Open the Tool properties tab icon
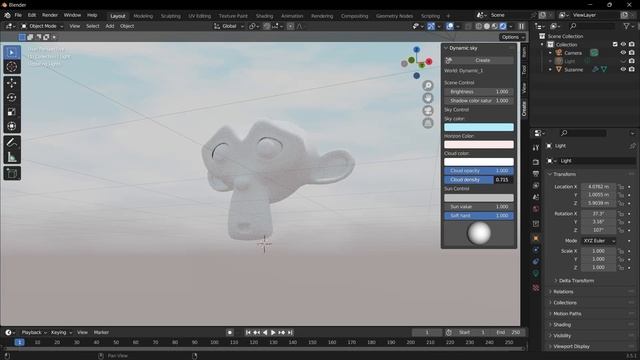640x360 pixels. [536, 147]
